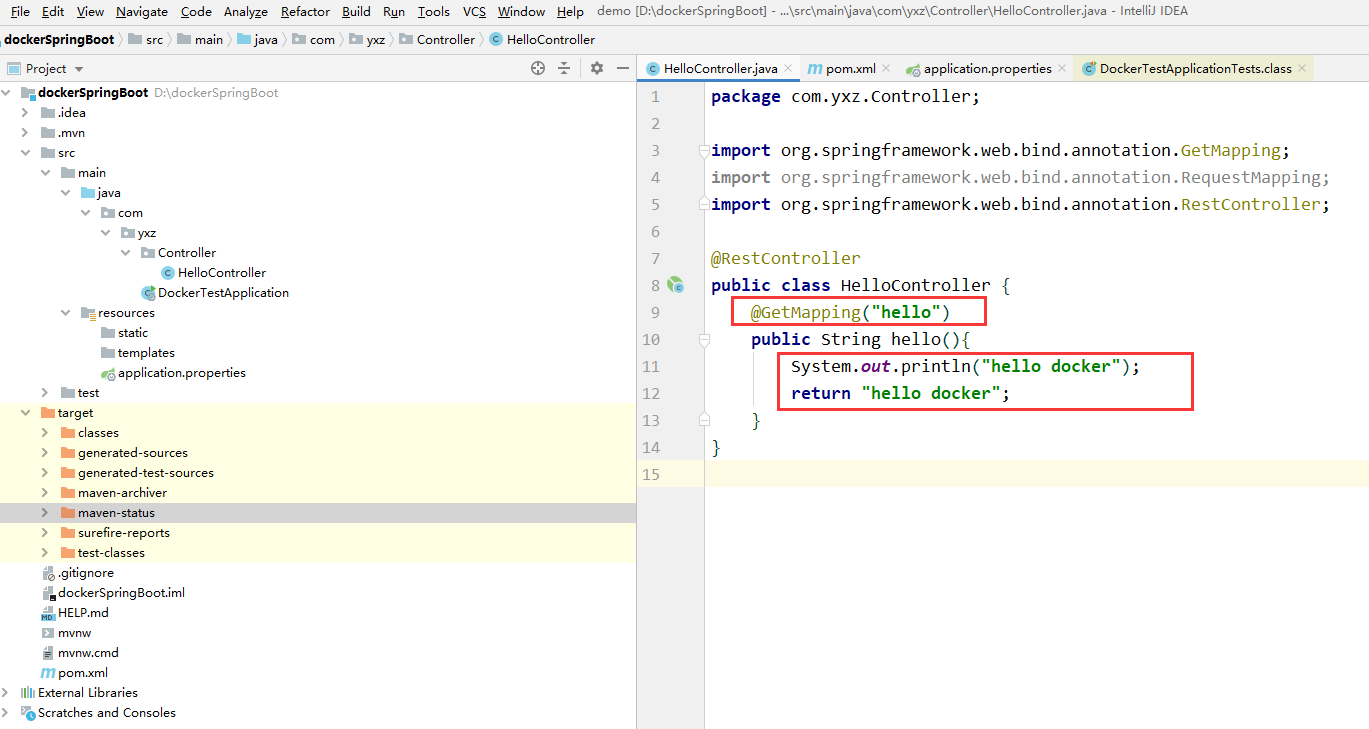Click the application.properties file icon in editor tabs
This screenshot has width=1369, height=729.
pos(913,68)
